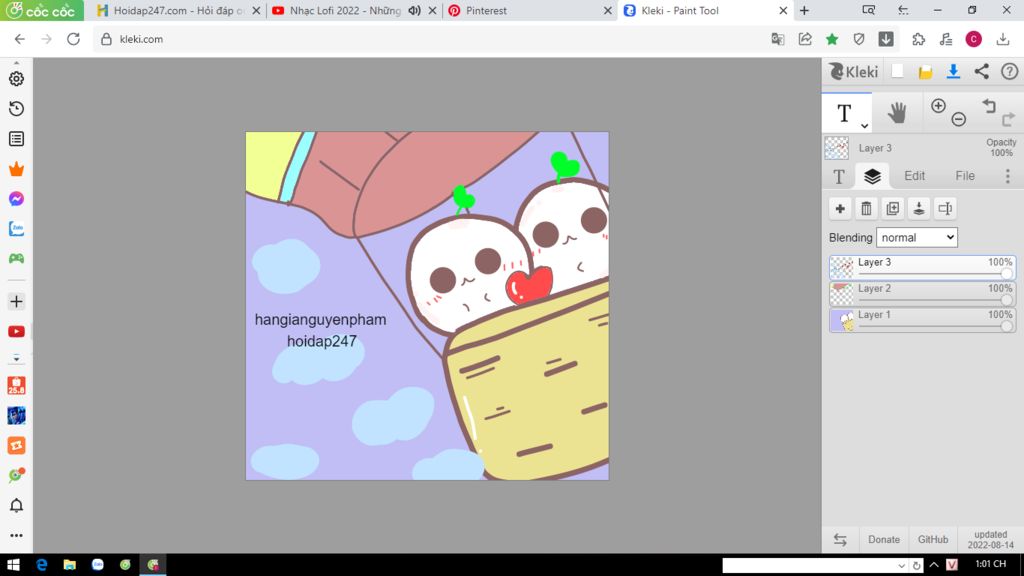Flip the Kleki interface side with arrows icon
This screenshot has width=1024, height=576.
point(840,539)
